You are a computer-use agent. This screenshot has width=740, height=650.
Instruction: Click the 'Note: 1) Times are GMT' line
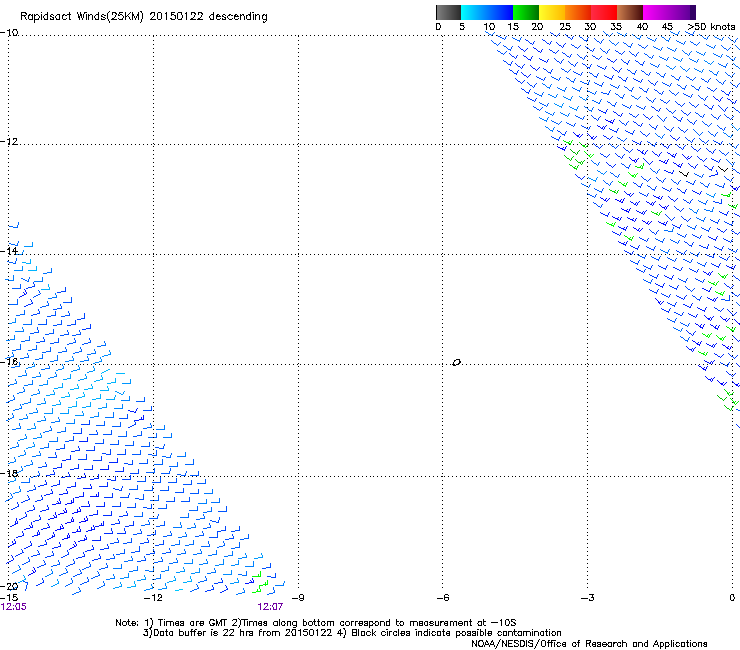click(x=316, y=623)
